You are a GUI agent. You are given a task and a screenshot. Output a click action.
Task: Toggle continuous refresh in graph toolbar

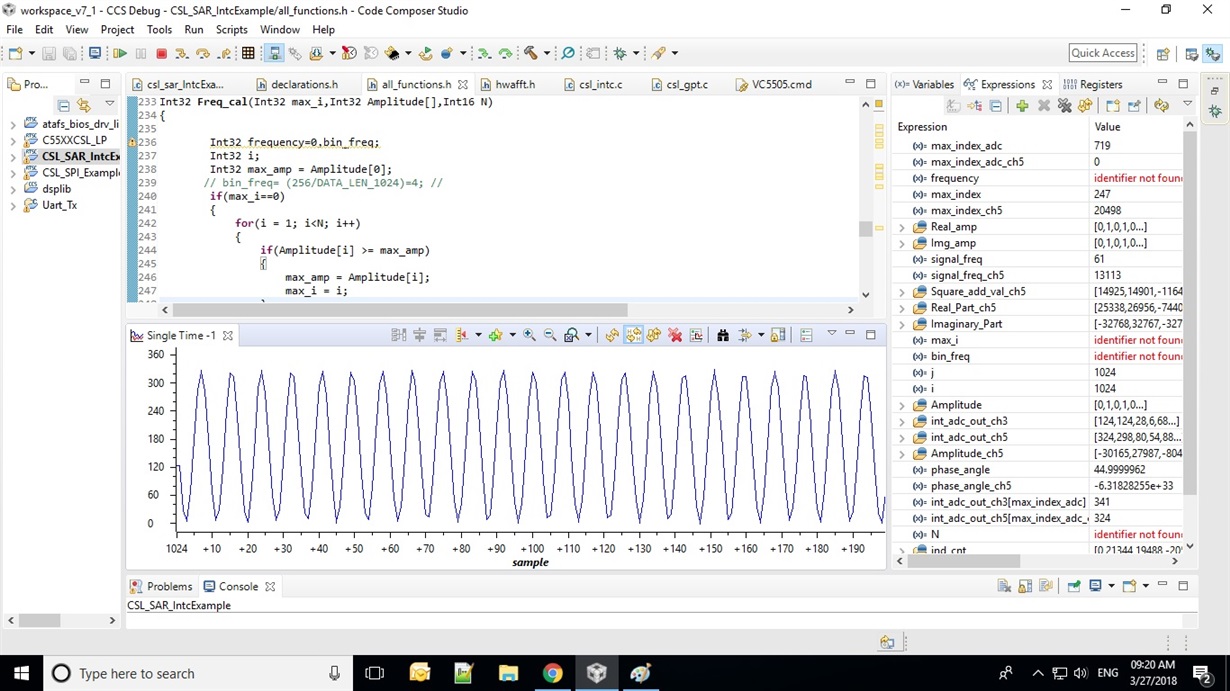[633, 336]
